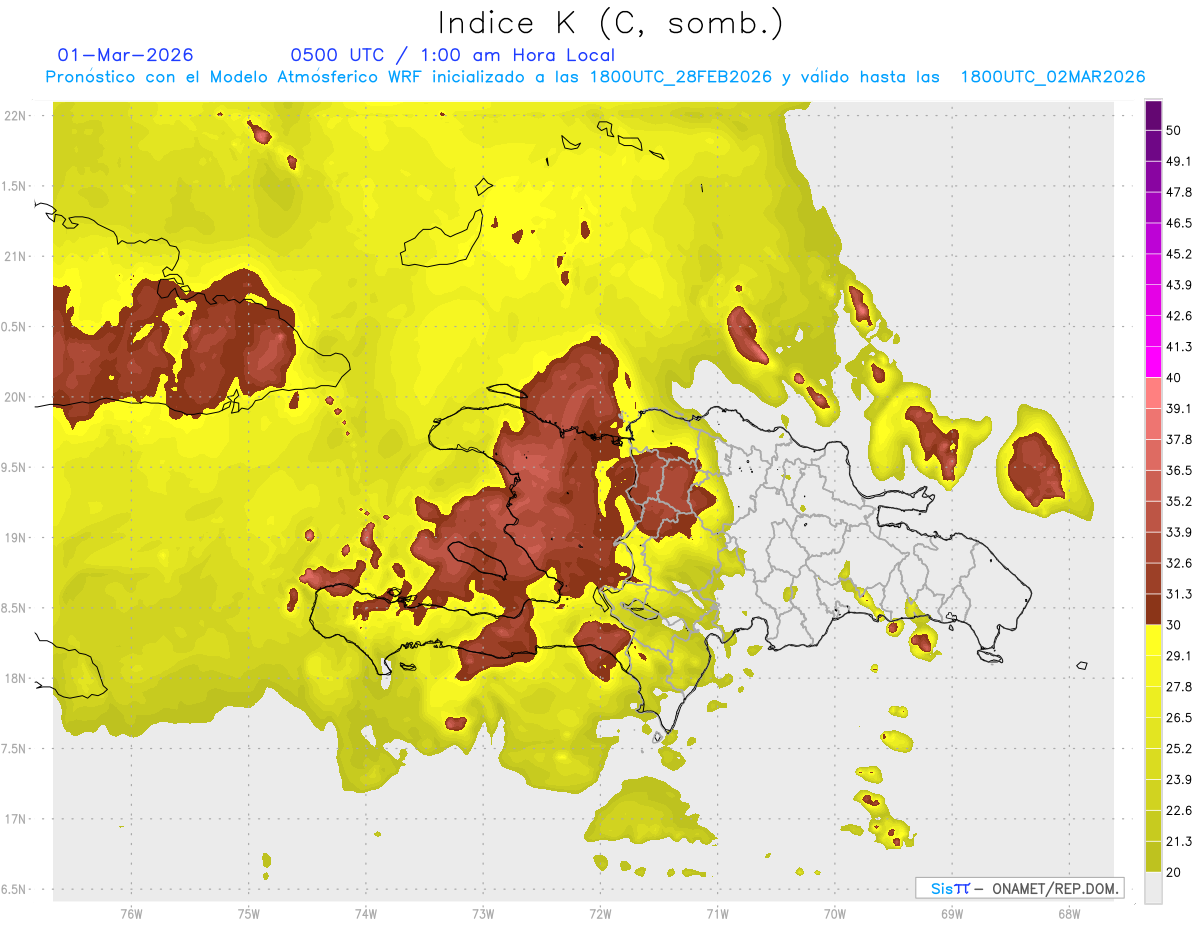
Task: Click the map title "Indice K (C, somb.)"
Action: pos(610,23)
